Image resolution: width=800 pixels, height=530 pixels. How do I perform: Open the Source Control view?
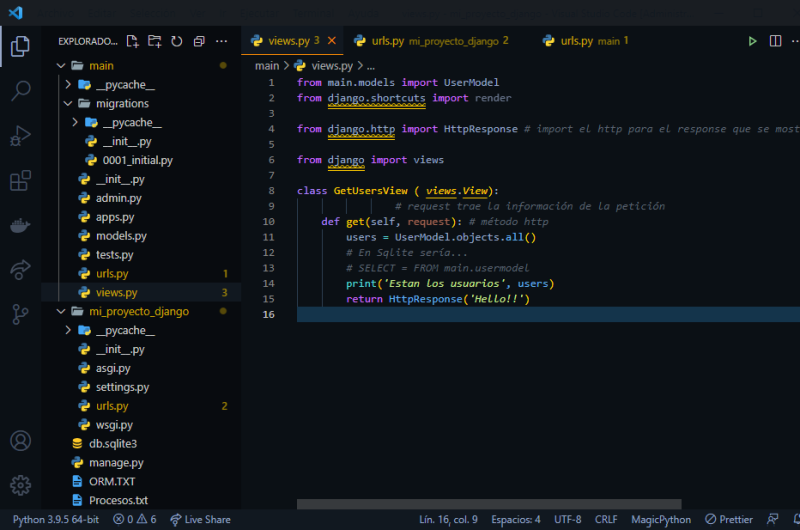pos(20,314)
